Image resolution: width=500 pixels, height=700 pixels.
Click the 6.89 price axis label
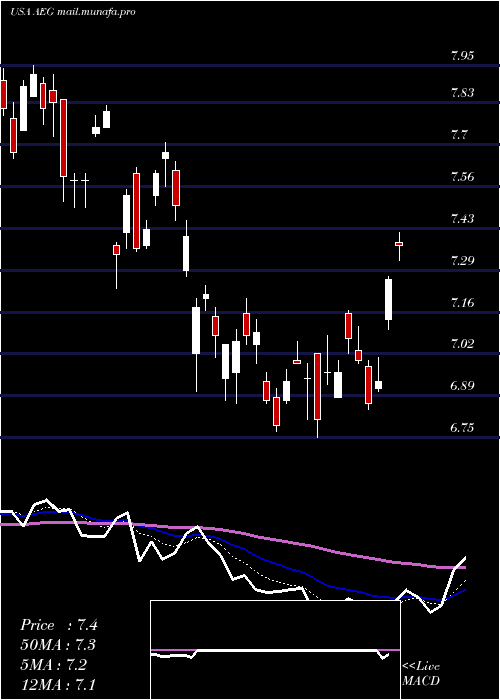[x=462, y=386]
